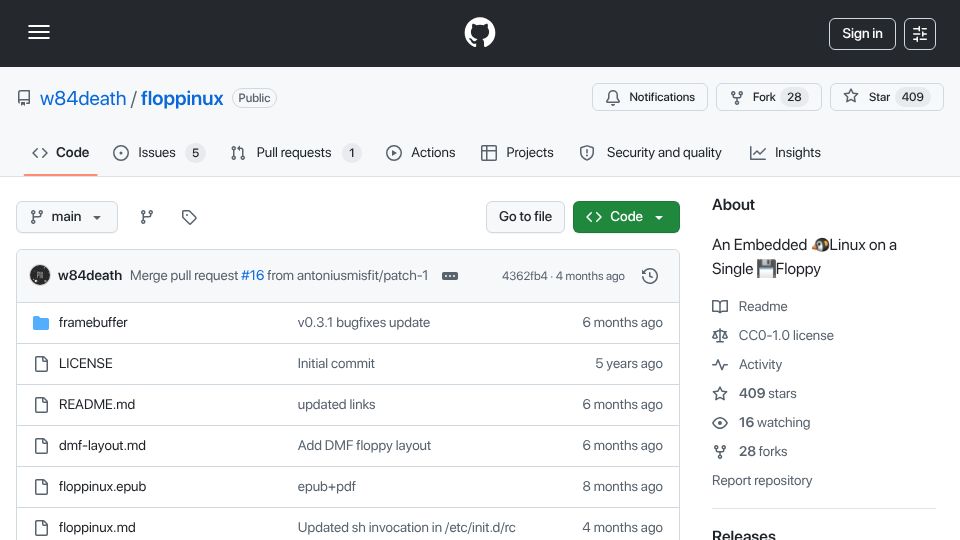
Task: View tags via the tag icon
Action: [x=189, y=217]
